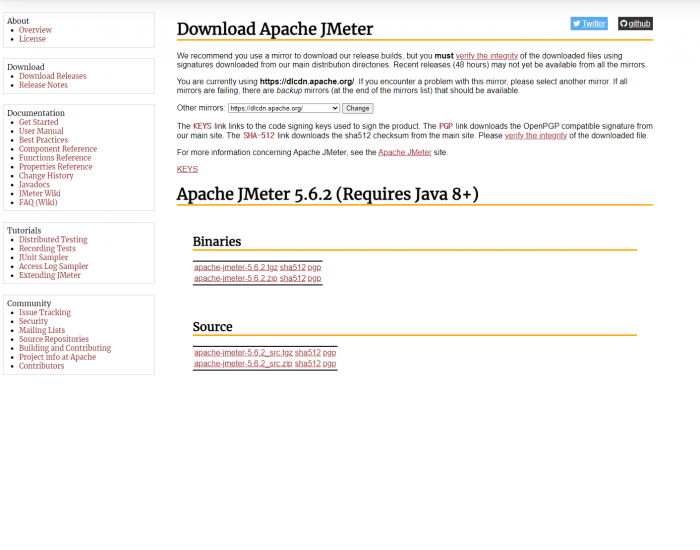Open User Manual documentation link
This screenshot has height=550, width=700.
click(41, 131)
